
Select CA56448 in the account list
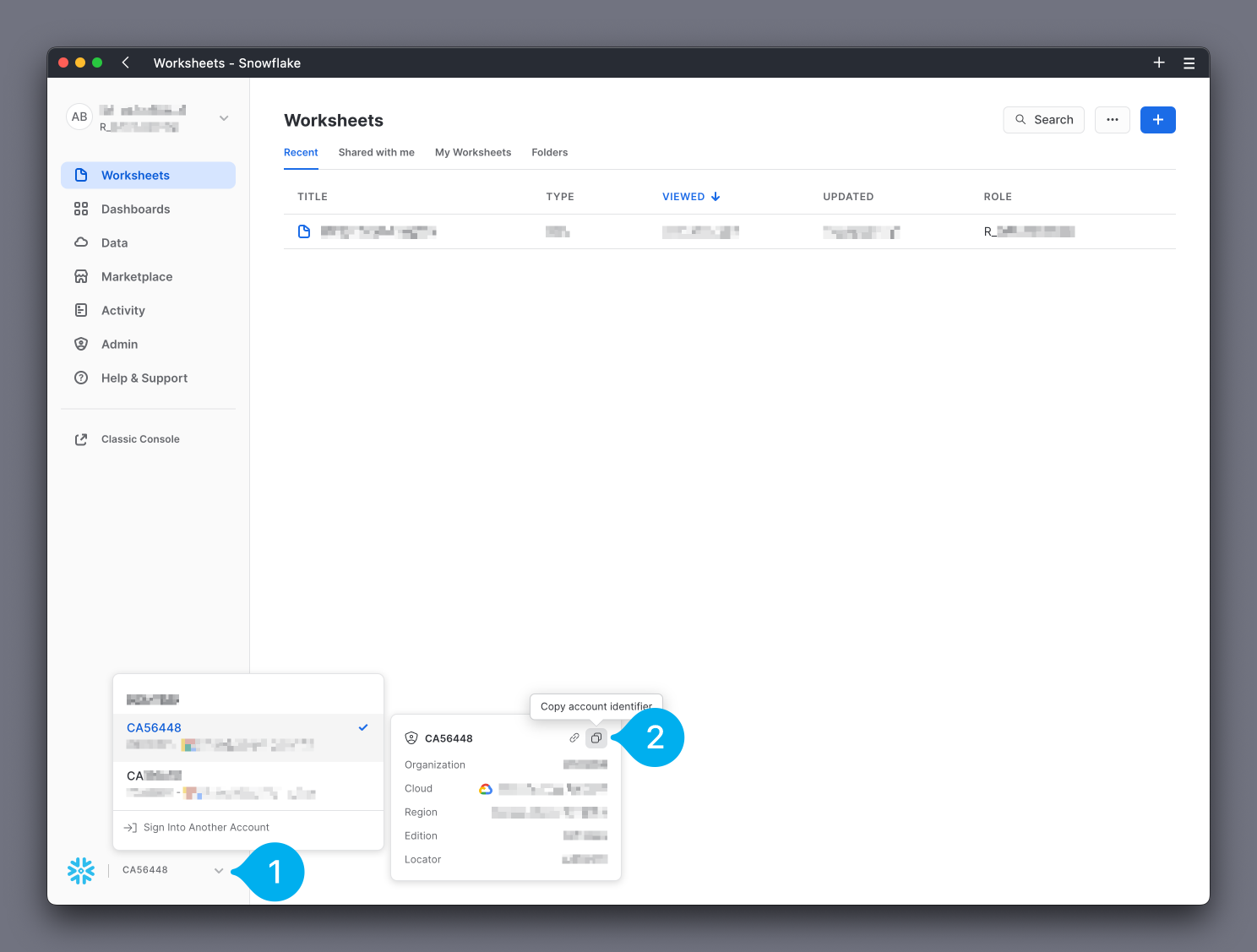click(248, 737)
